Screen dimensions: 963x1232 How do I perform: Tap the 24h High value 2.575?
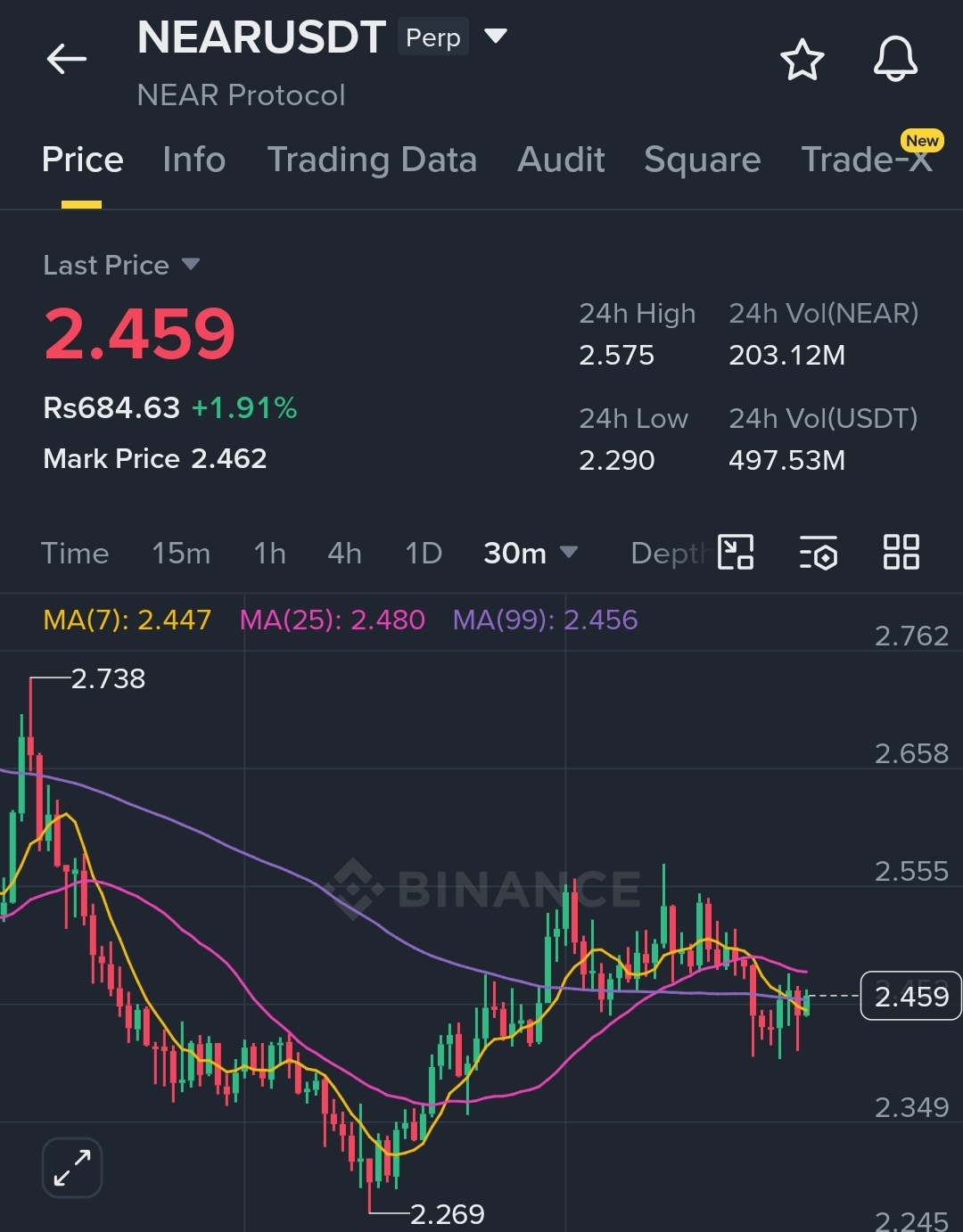[x=616, y=356]
